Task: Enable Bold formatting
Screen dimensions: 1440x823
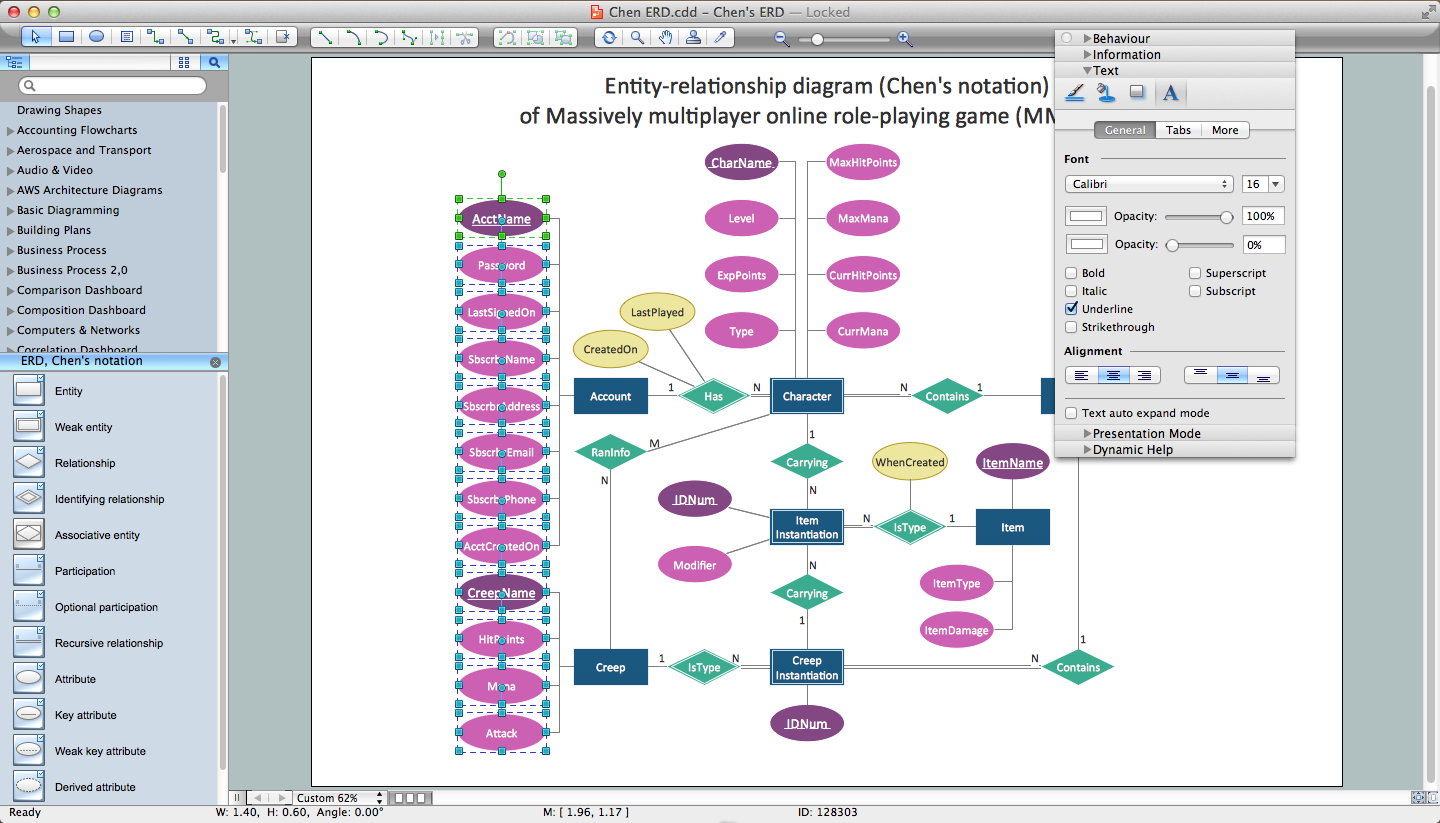Action: point(1070,272)
